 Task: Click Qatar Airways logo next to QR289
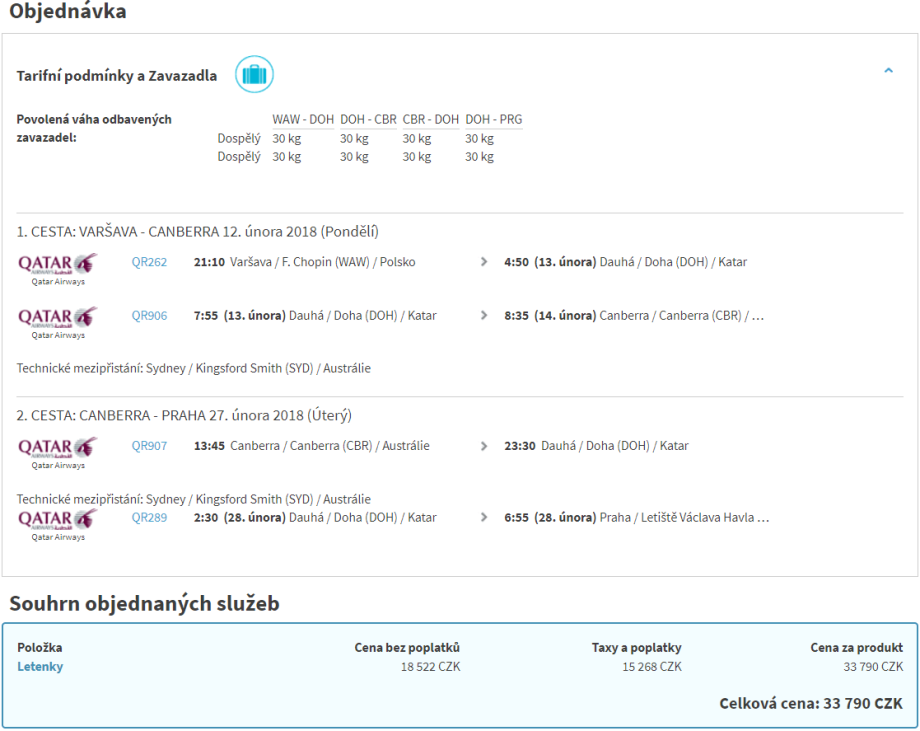(x=57, y=520)
